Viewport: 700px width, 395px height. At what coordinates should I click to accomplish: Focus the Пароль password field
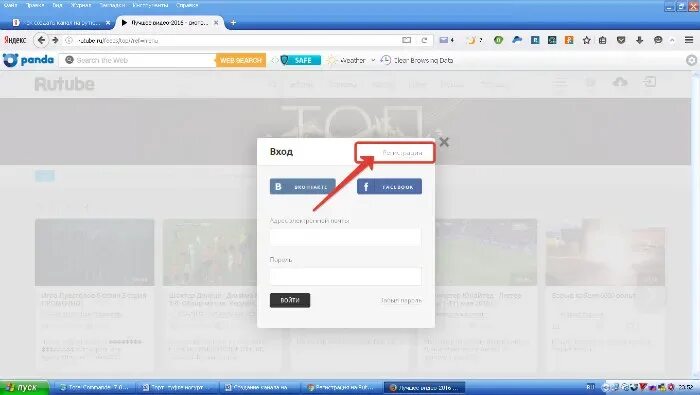click(x=345, y=276)
